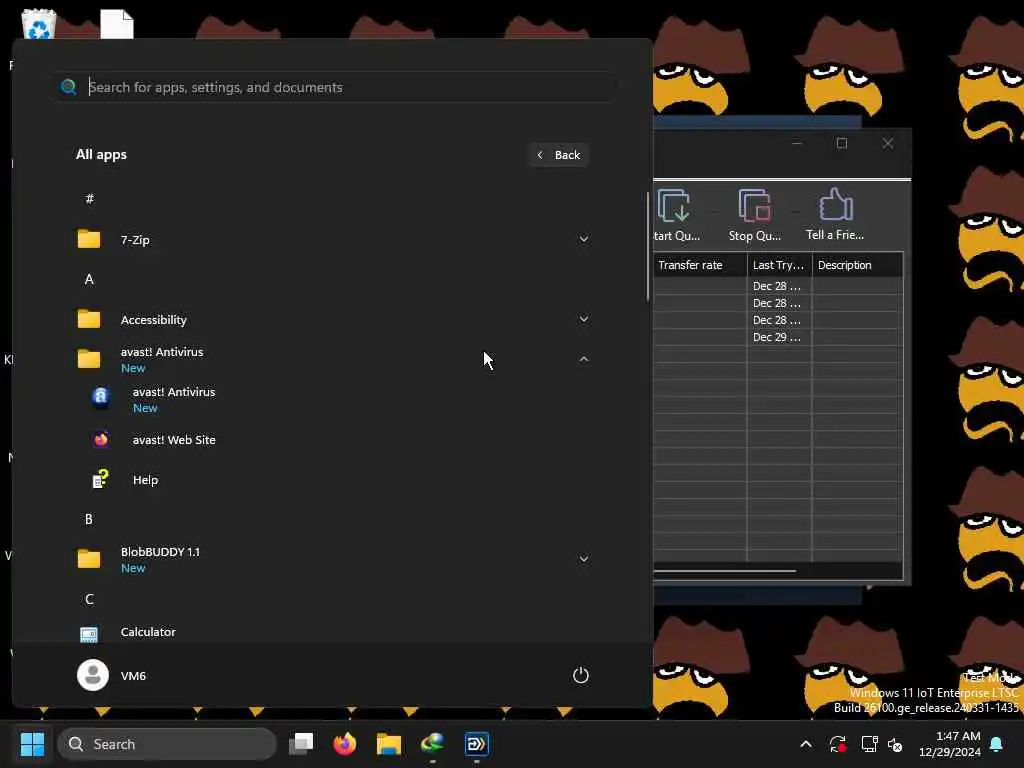
Task: Open the BlobBUDDY 1.1 folder icon
Action: [x=89, y=559]
